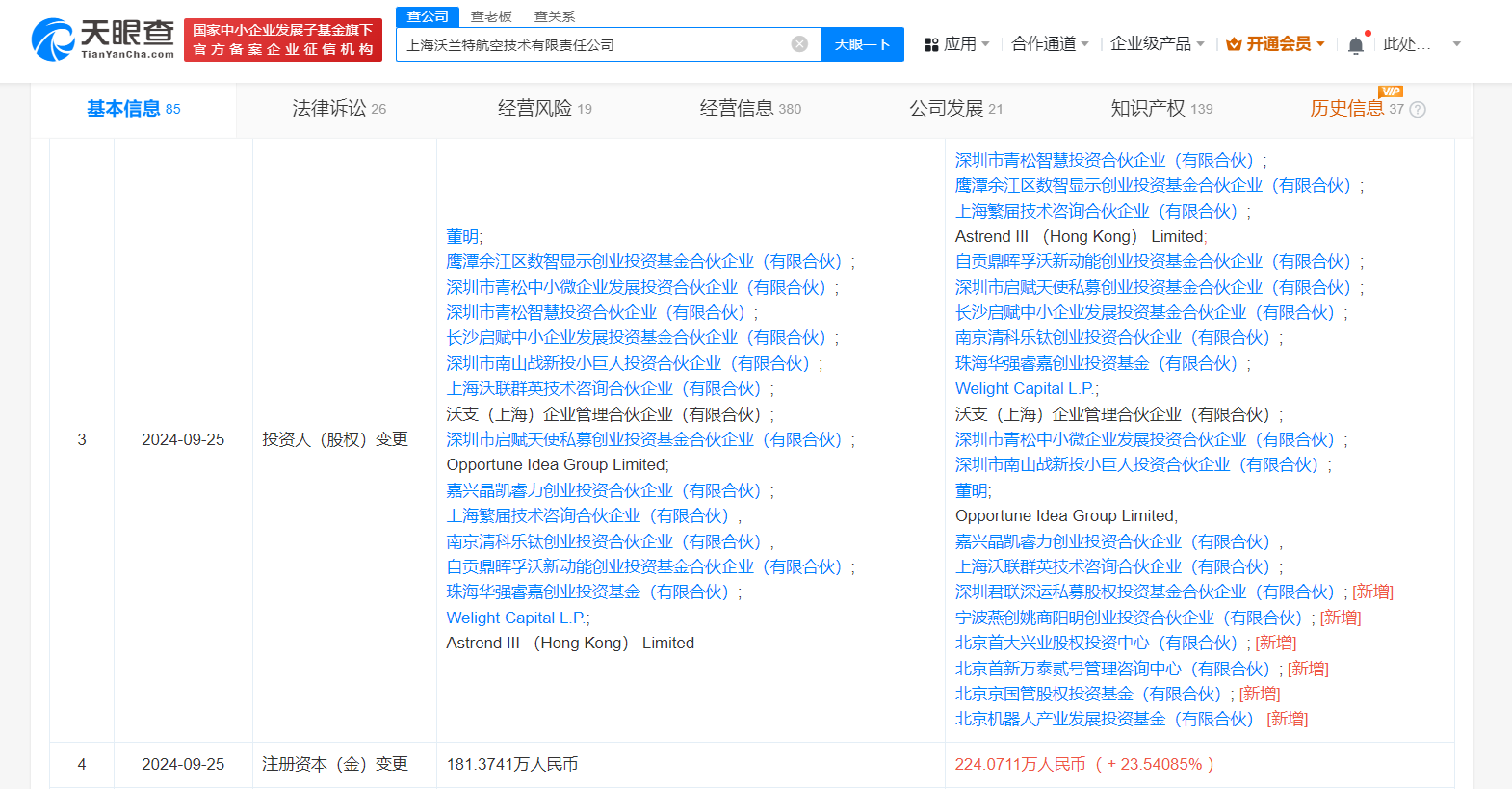The width and height of the screenshot is (1512, 789).
Task: Click Opportune Idea Group Limited in the after-change column
Action: pos(1064,515)
